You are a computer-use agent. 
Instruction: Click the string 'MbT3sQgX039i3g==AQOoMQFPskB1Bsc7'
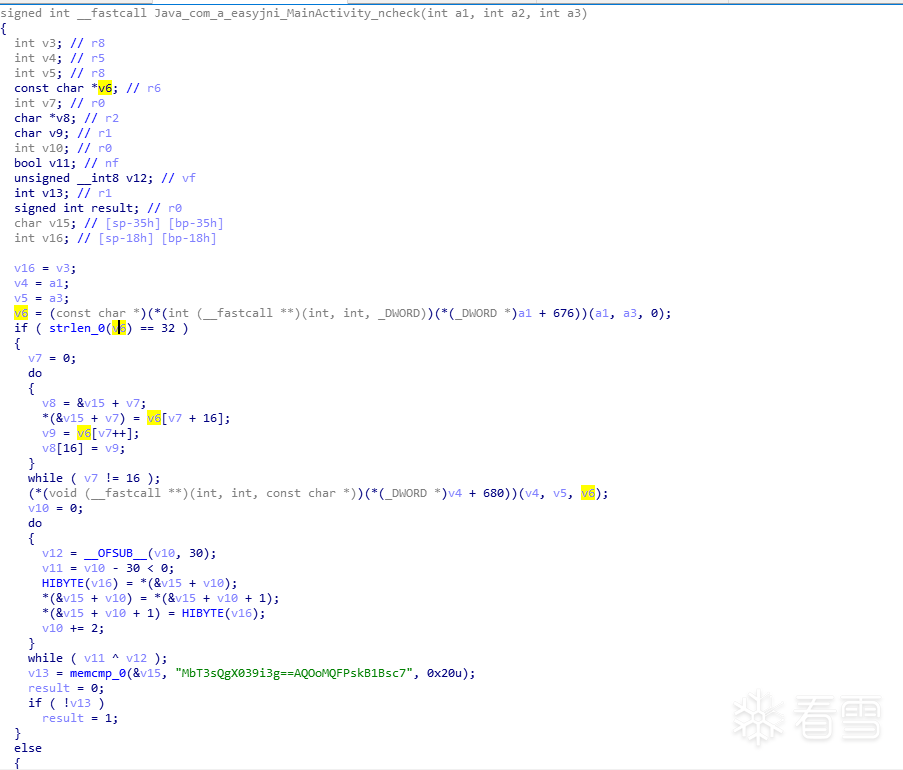(x=294, y=673)
